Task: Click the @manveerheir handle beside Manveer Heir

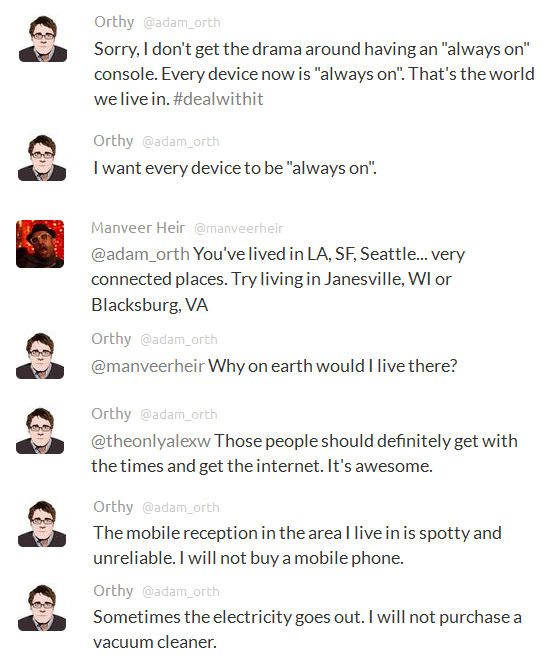Action: [238, 228]
